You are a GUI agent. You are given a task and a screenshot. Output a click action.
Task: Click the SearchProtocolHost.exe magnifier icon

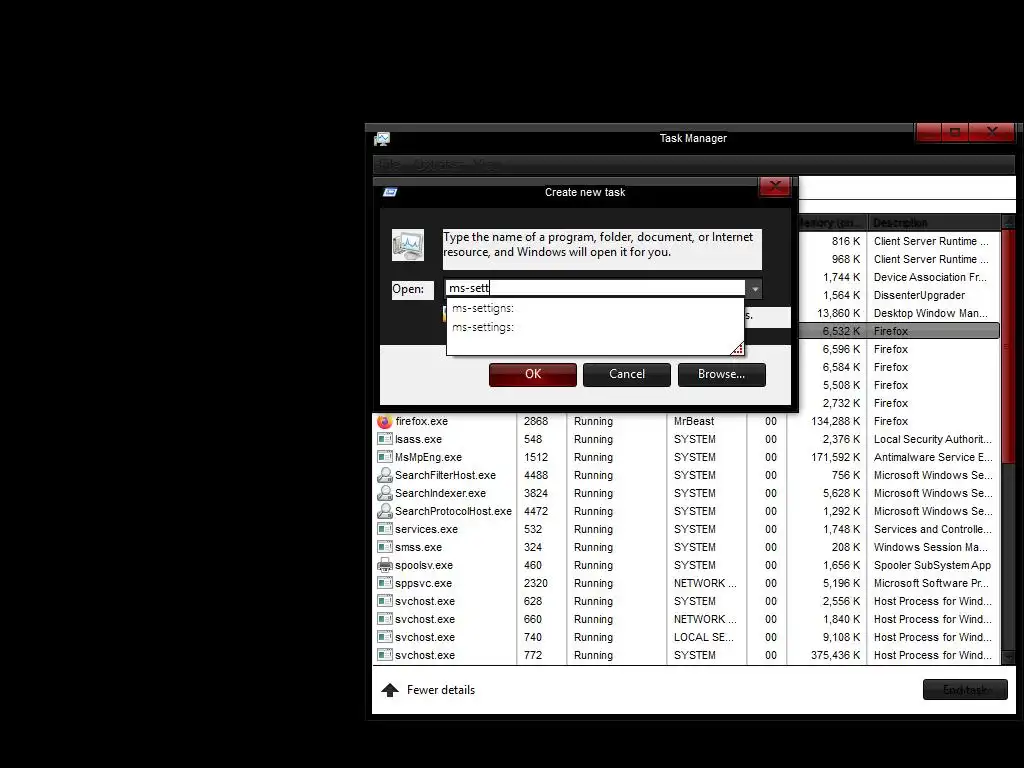point(385,511)
